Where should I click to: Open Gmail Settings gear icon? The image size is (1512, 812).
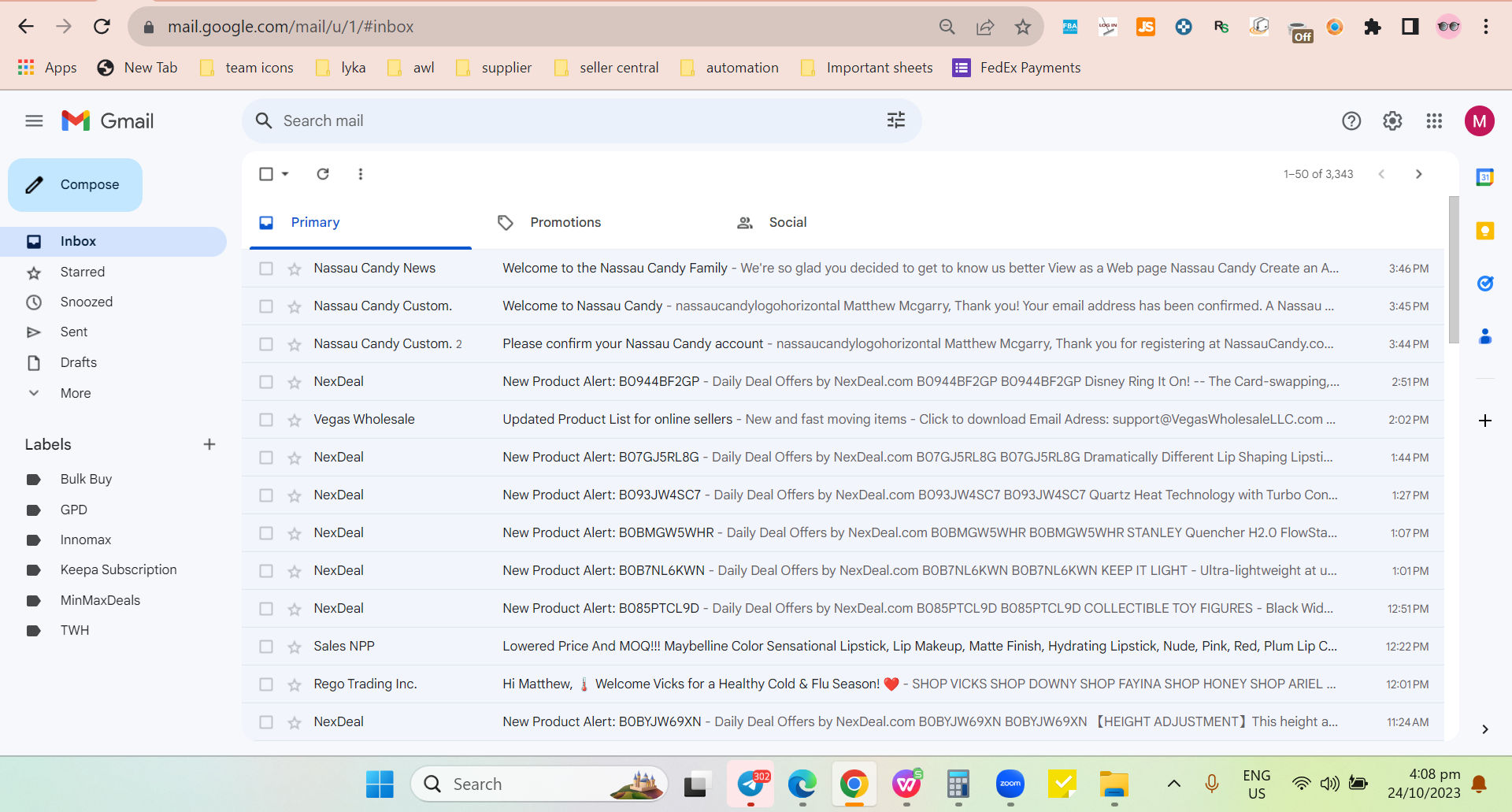tap(1392, 121)
